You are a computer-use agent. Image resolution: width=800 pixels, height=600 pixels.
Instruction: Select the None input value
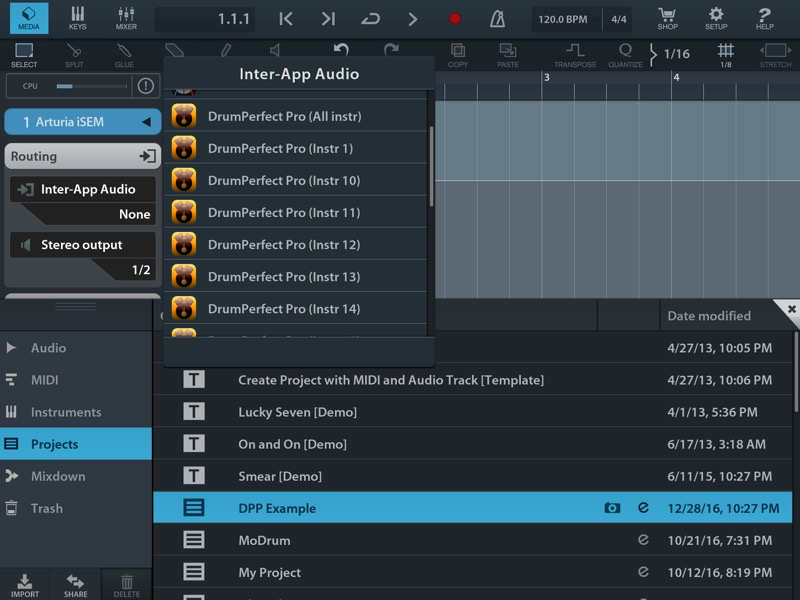pos(135,214)
